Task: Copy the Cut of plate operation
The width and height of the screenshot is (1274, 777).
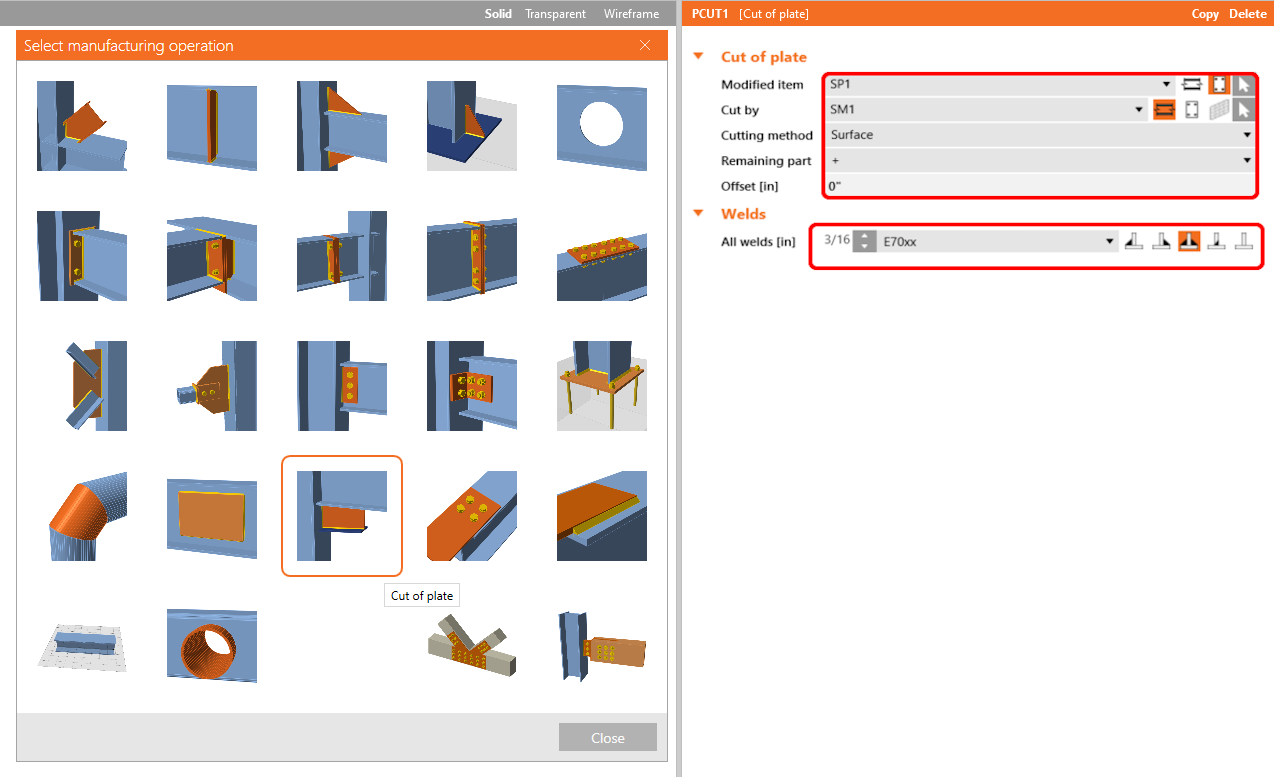Action: coord(1205,13)
